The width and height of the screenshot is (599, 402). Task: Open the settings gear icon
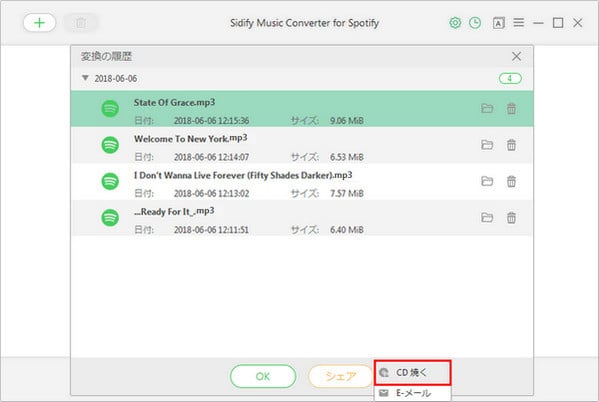tap(455, 23)
